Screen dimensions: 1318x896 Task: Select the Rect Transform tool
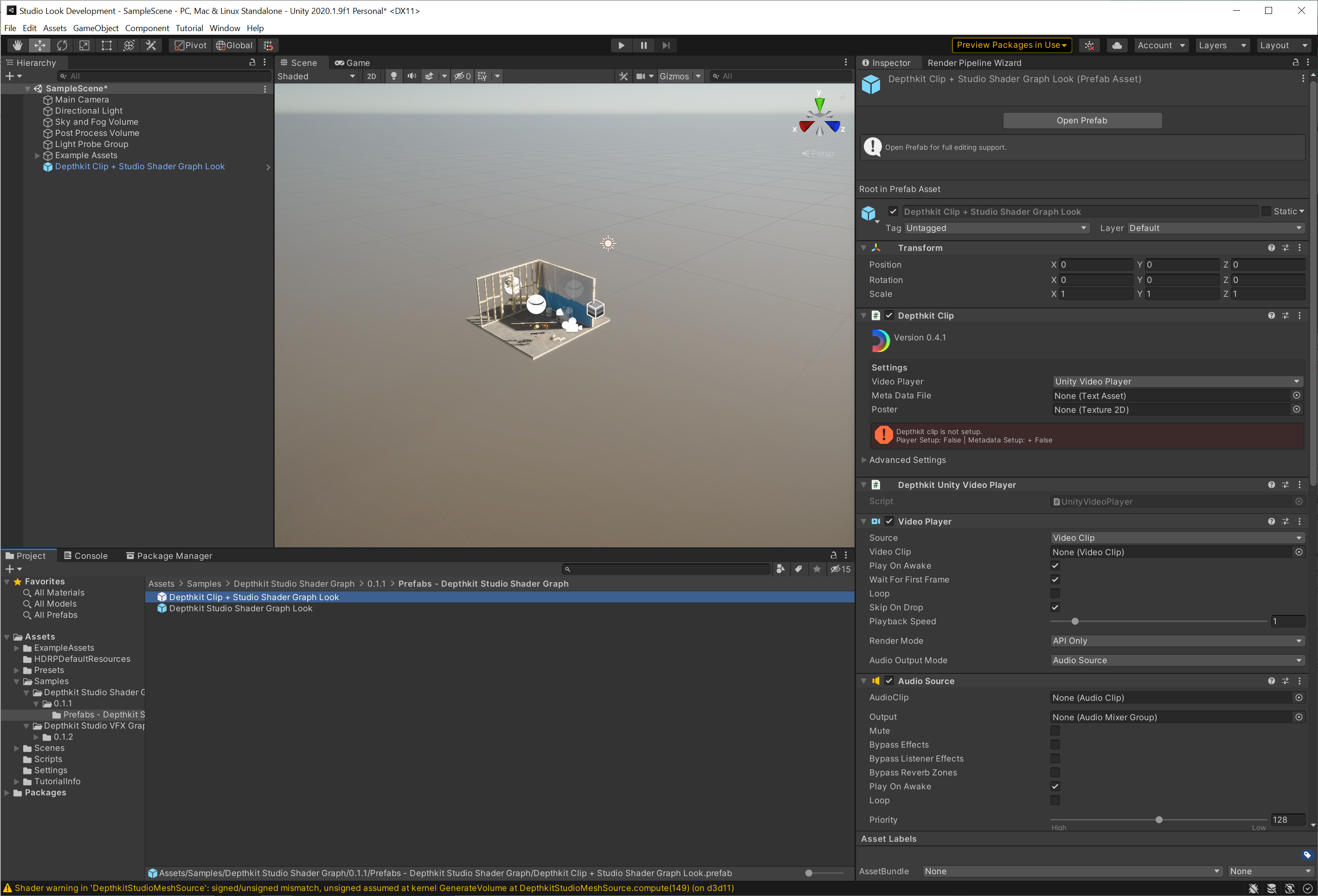[106, 45]
